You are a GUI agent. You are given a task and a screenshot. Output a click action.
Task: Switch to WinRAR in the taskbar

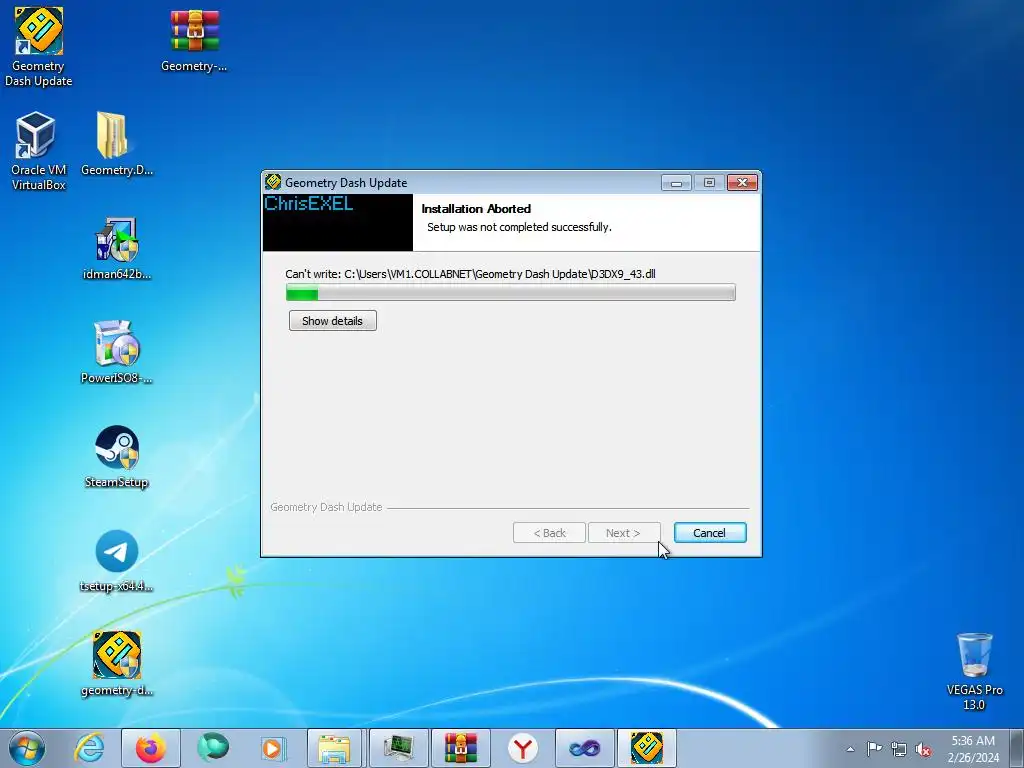coord(460,748)
